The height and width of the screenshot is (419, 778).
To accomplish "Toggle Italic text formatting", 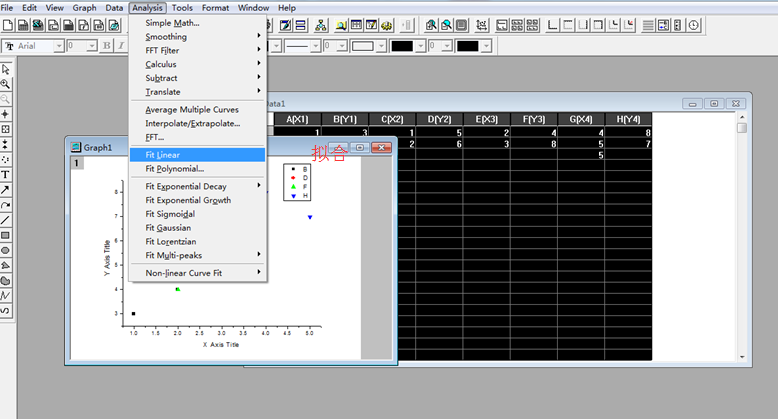I will [120, 46].
